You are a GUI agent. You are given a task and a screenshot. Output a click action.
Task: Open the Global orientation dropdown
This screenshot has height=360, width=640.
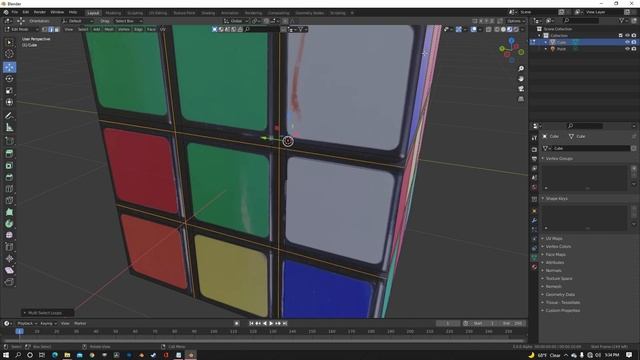[236, 21]
